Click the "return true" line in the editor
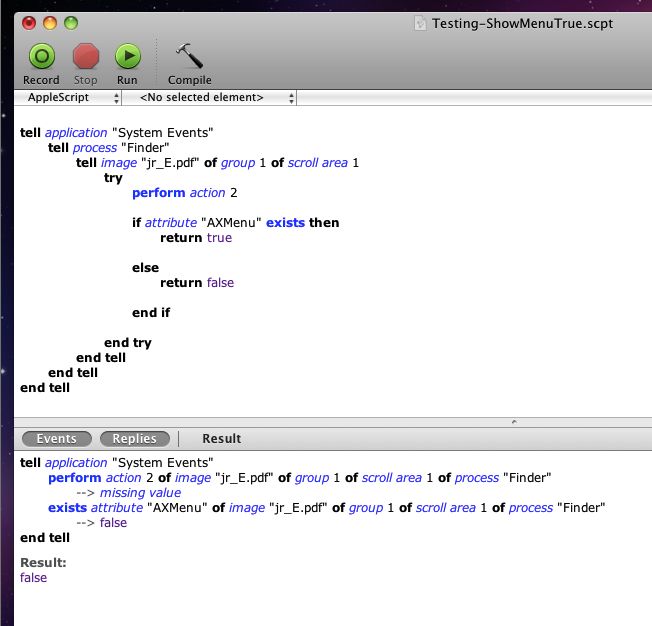 pos(195,238)
